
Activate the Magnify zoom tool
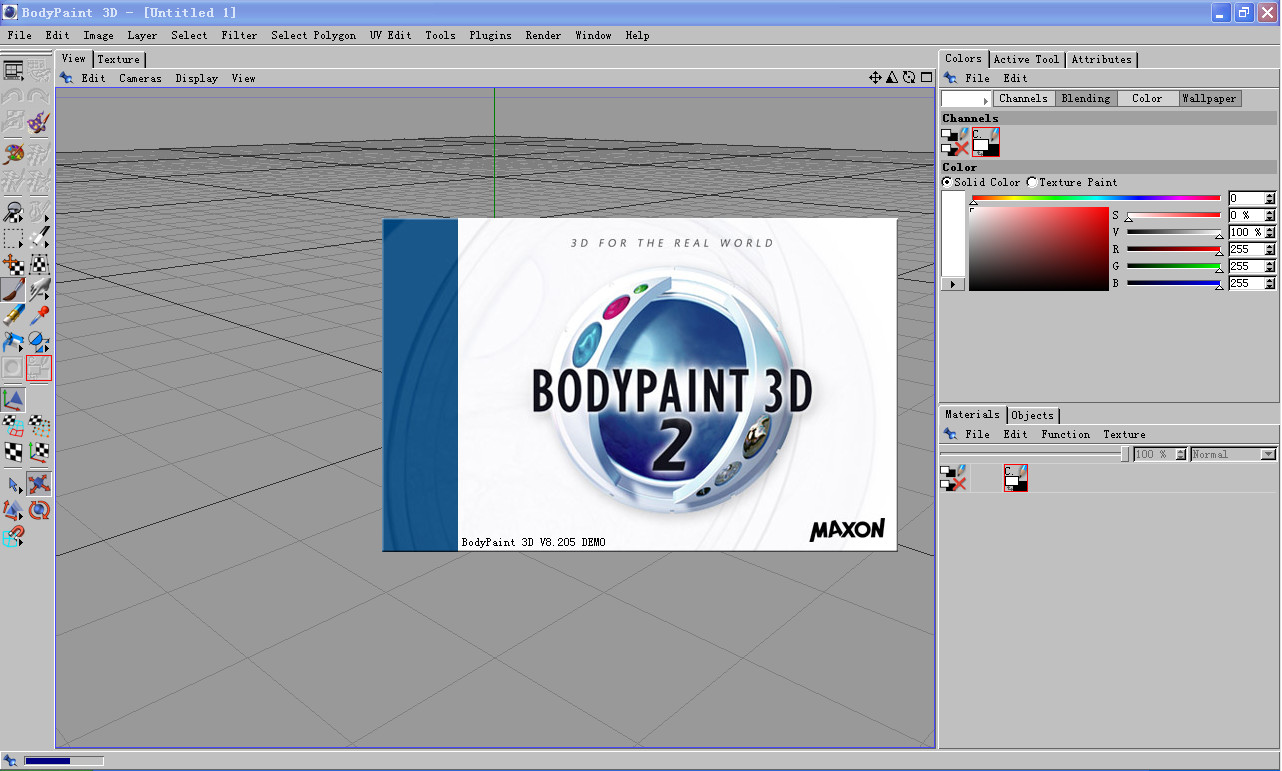tap(13, 212)
